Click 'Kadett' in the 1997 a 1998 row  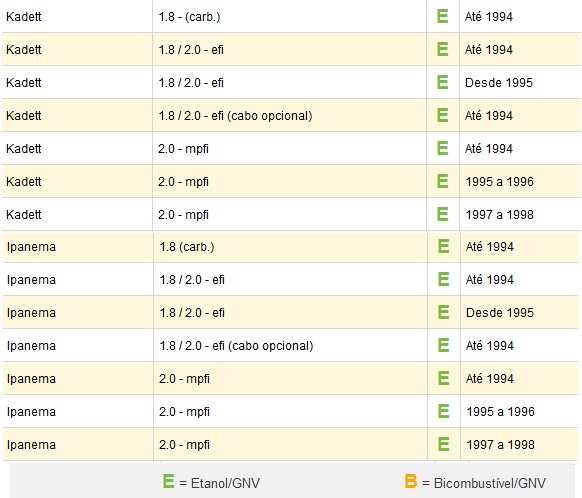point(24,215)
